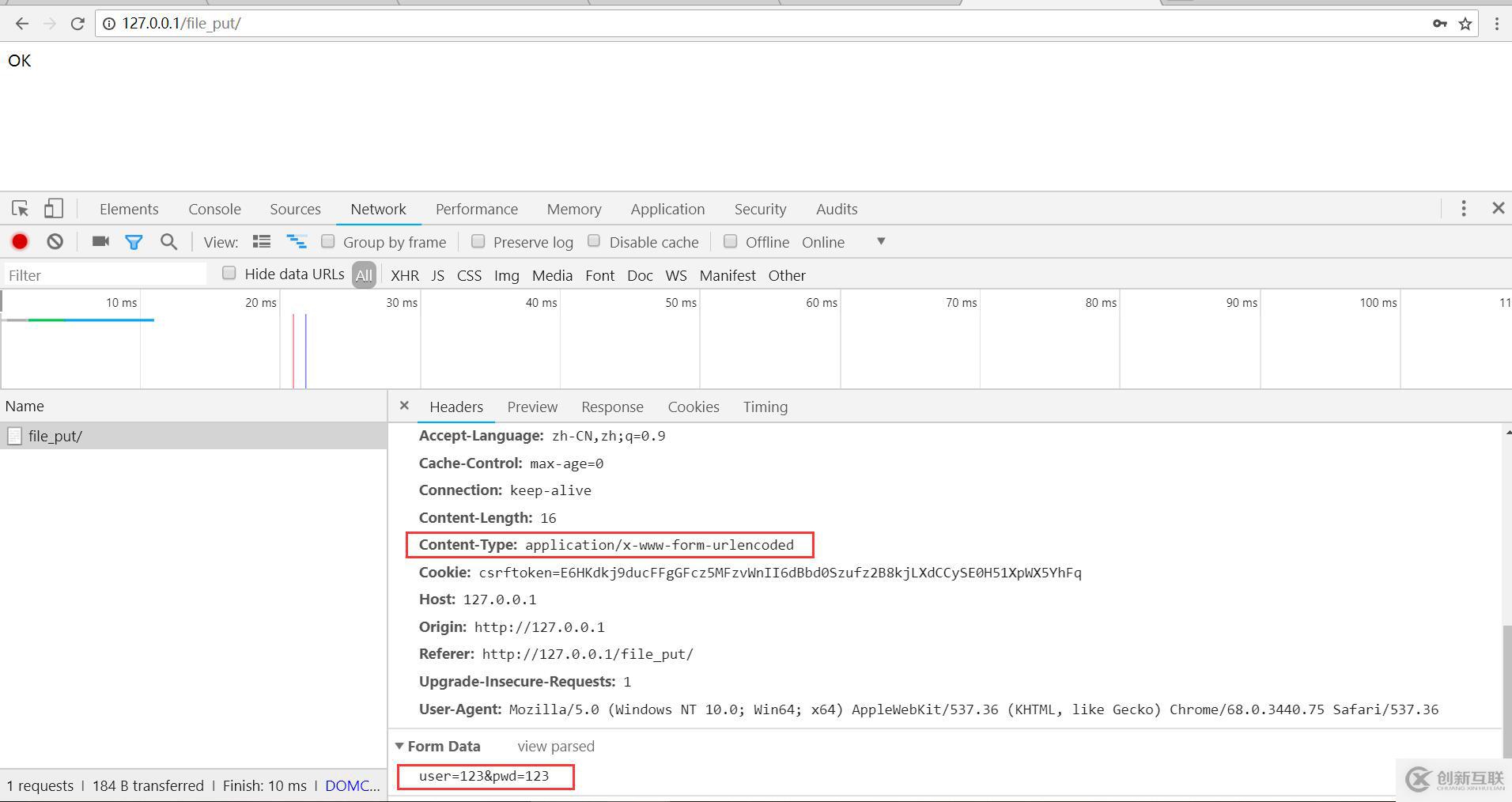Open the Timing detail tab
Viewport: 1512px width, 802px height.
coord(765,407)
